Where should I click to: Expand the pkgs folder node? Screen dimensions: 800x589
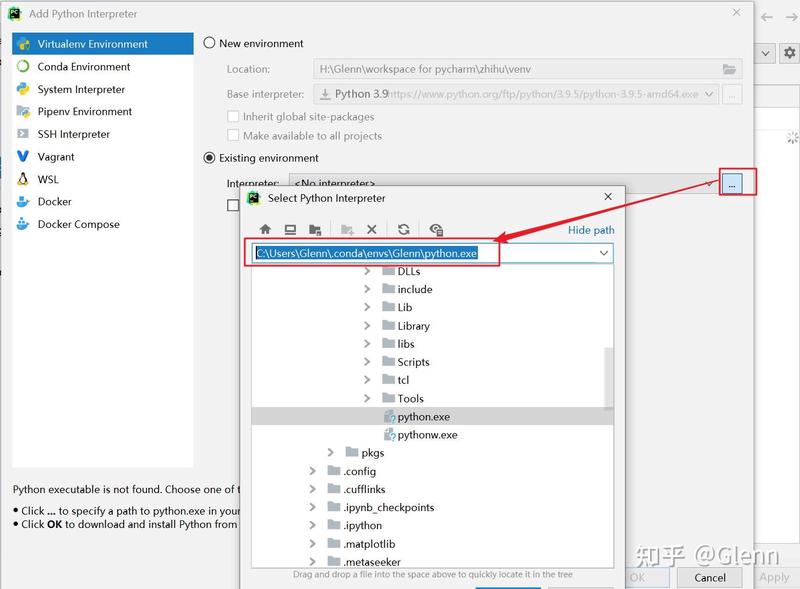[x=331, y=453]
